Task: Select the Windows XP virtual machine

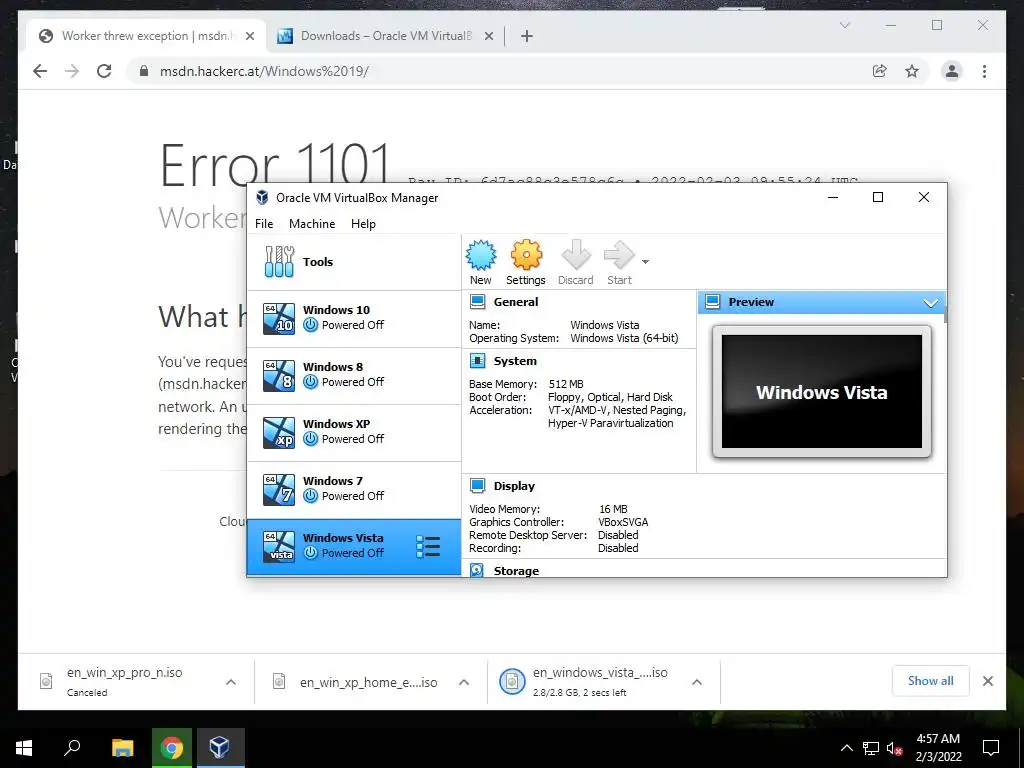Action: pos(354,433)
